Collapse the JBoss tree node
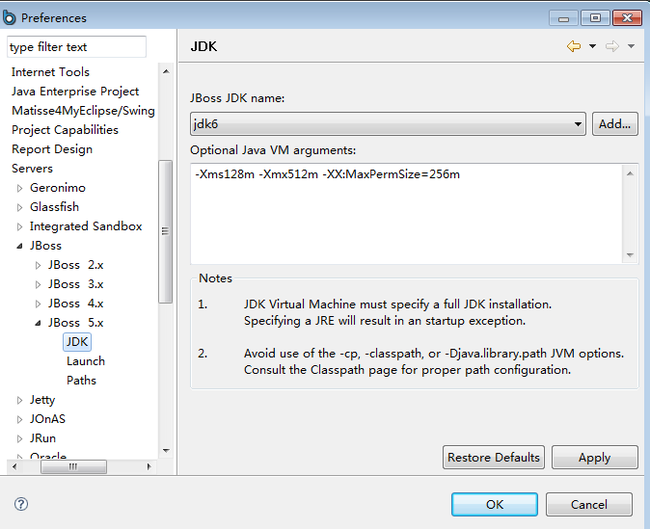650x529 pixels. point(19,246)
